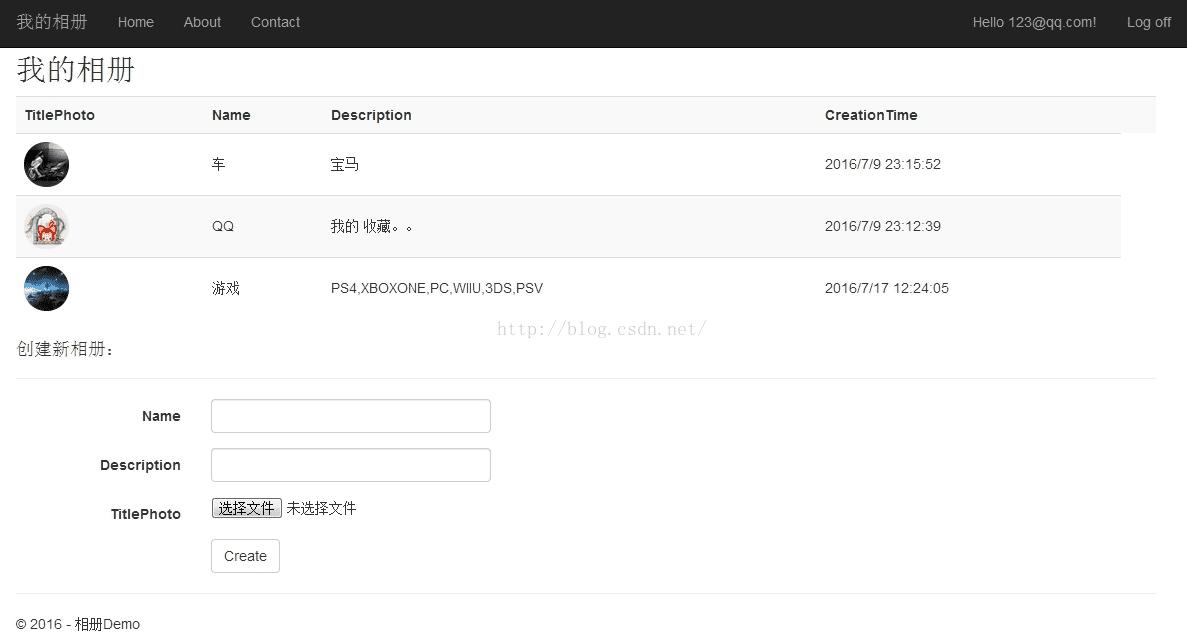Click the Description input field
This screenshot has width=1187, height=637.
(x=350, y=465)
